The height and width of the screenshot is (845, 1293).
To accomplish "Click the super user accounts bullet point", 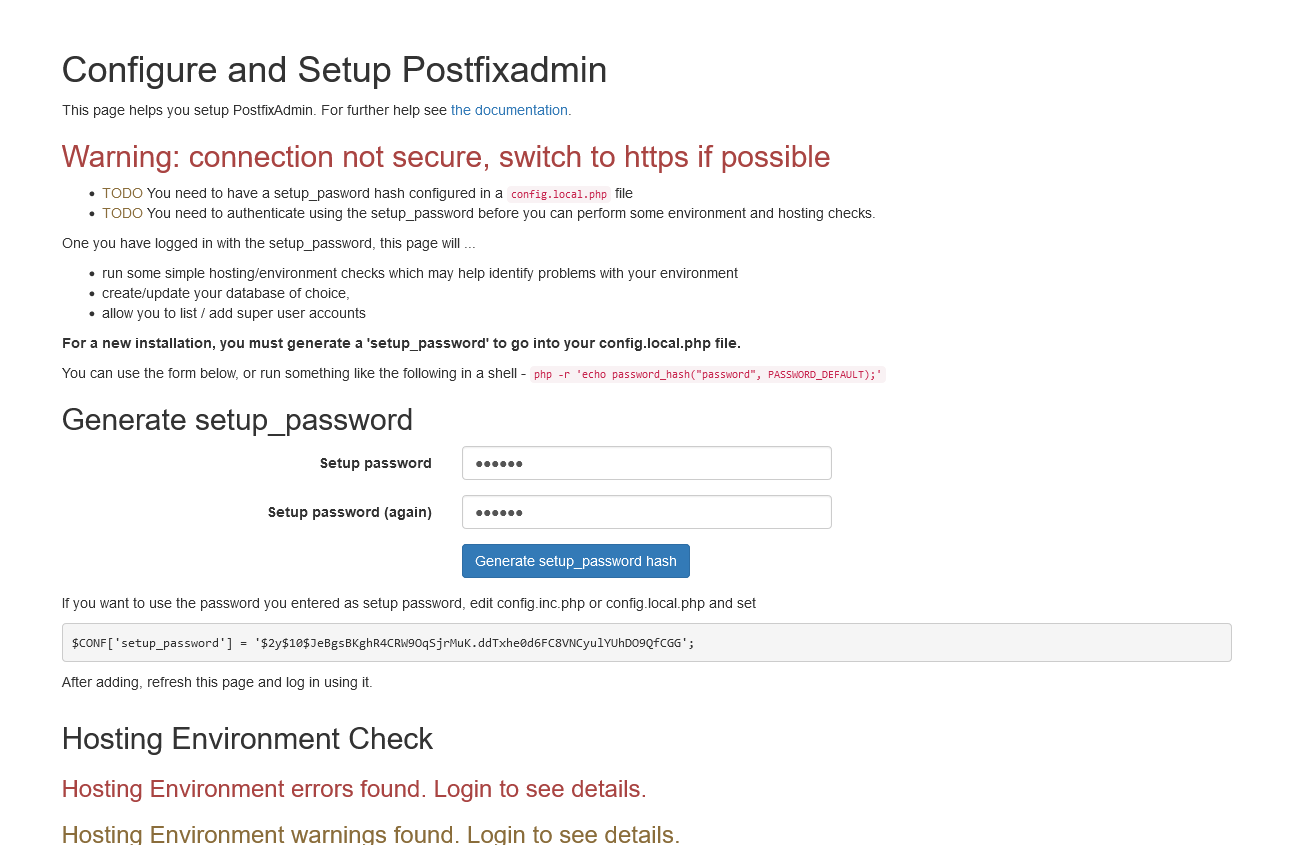I will (x=234, y=313).
